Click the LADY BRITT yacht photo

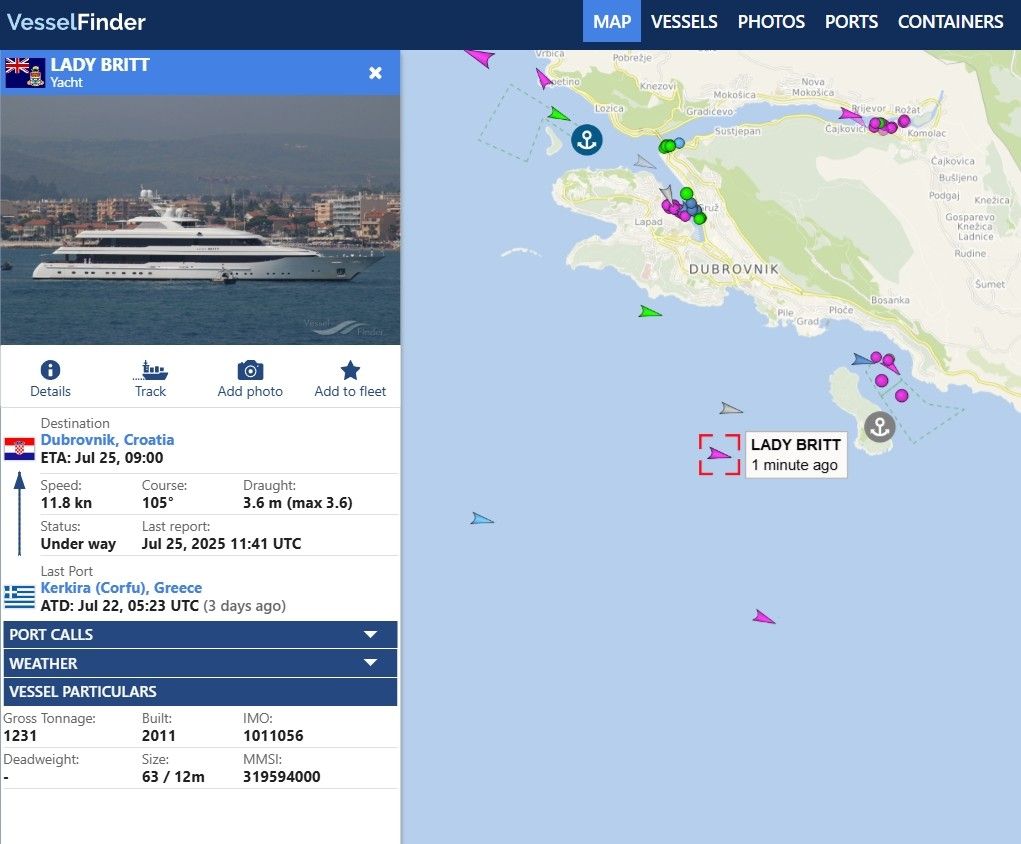click(x=200, y=220)
